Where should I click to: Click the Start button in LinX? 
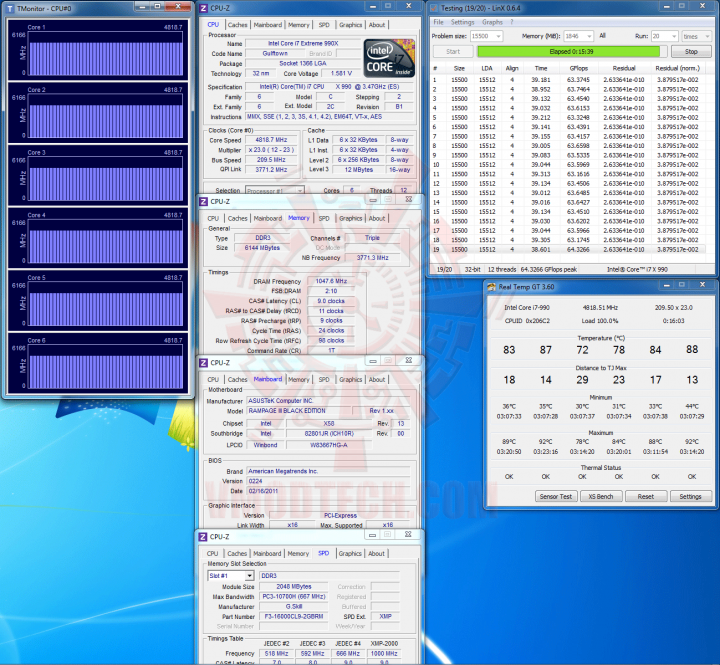[453, 51]
